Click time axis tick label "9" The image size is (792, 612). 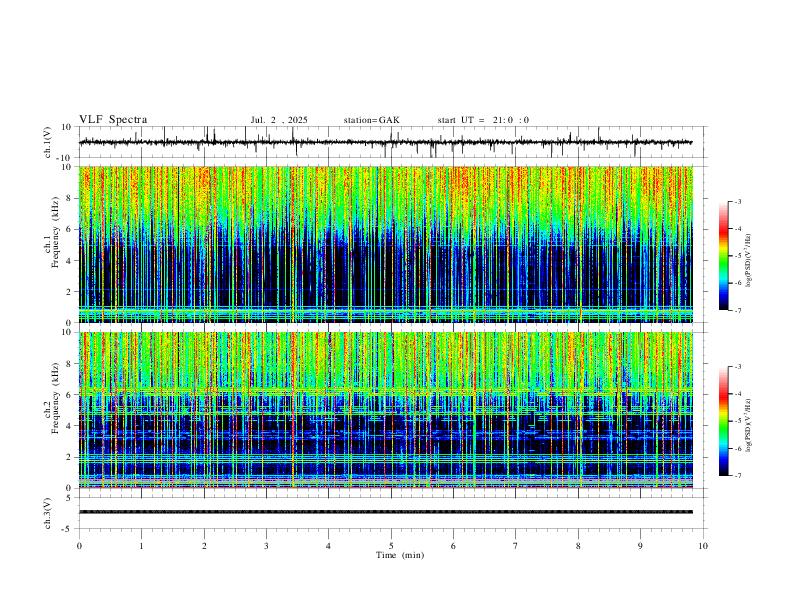pyautogui.click(x=640, y=546)
